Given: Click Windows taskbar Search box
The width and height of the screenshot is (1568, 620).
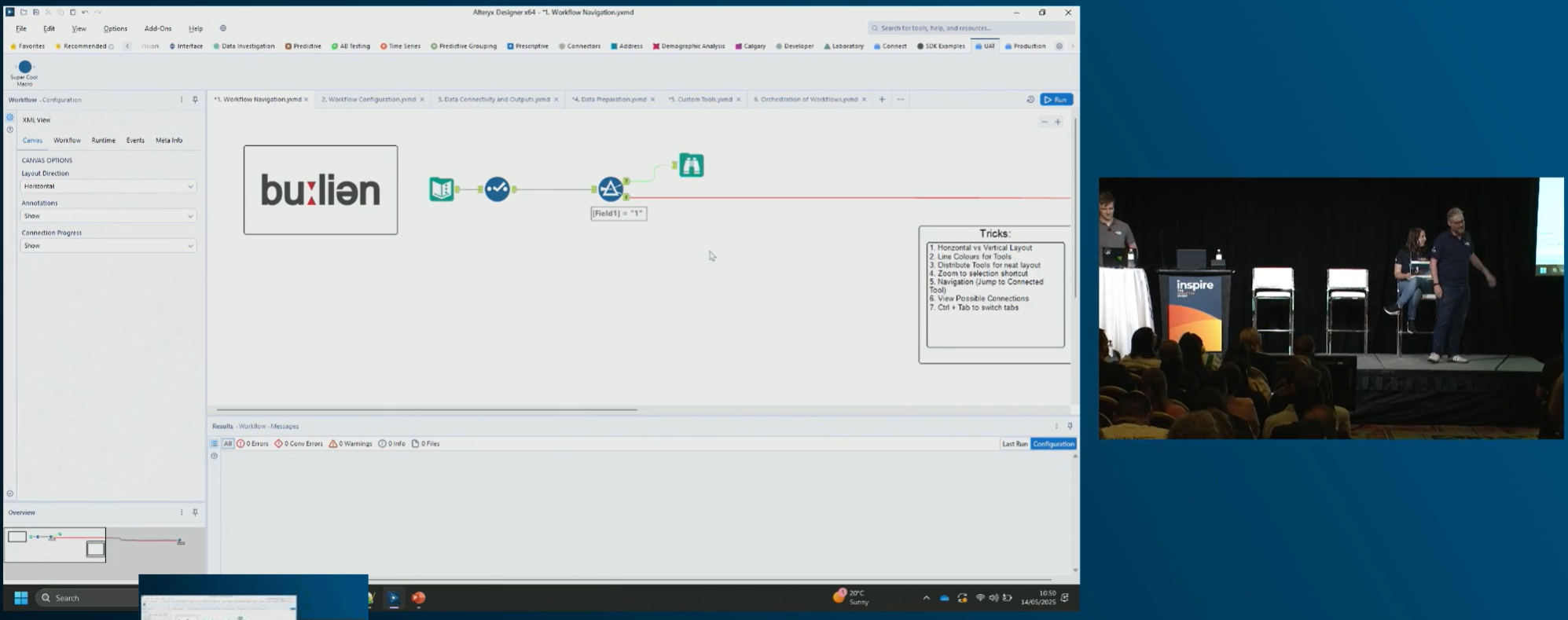Looking at the screenshot, I should coord(86,598).
